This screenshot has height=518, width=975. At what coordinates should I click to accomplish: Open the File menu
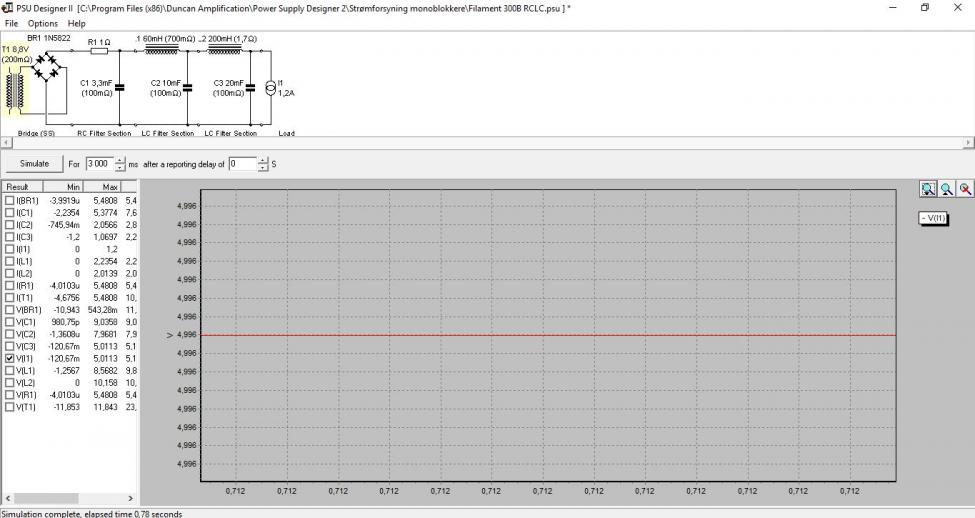pyautogui.click(x=11, y=23)
